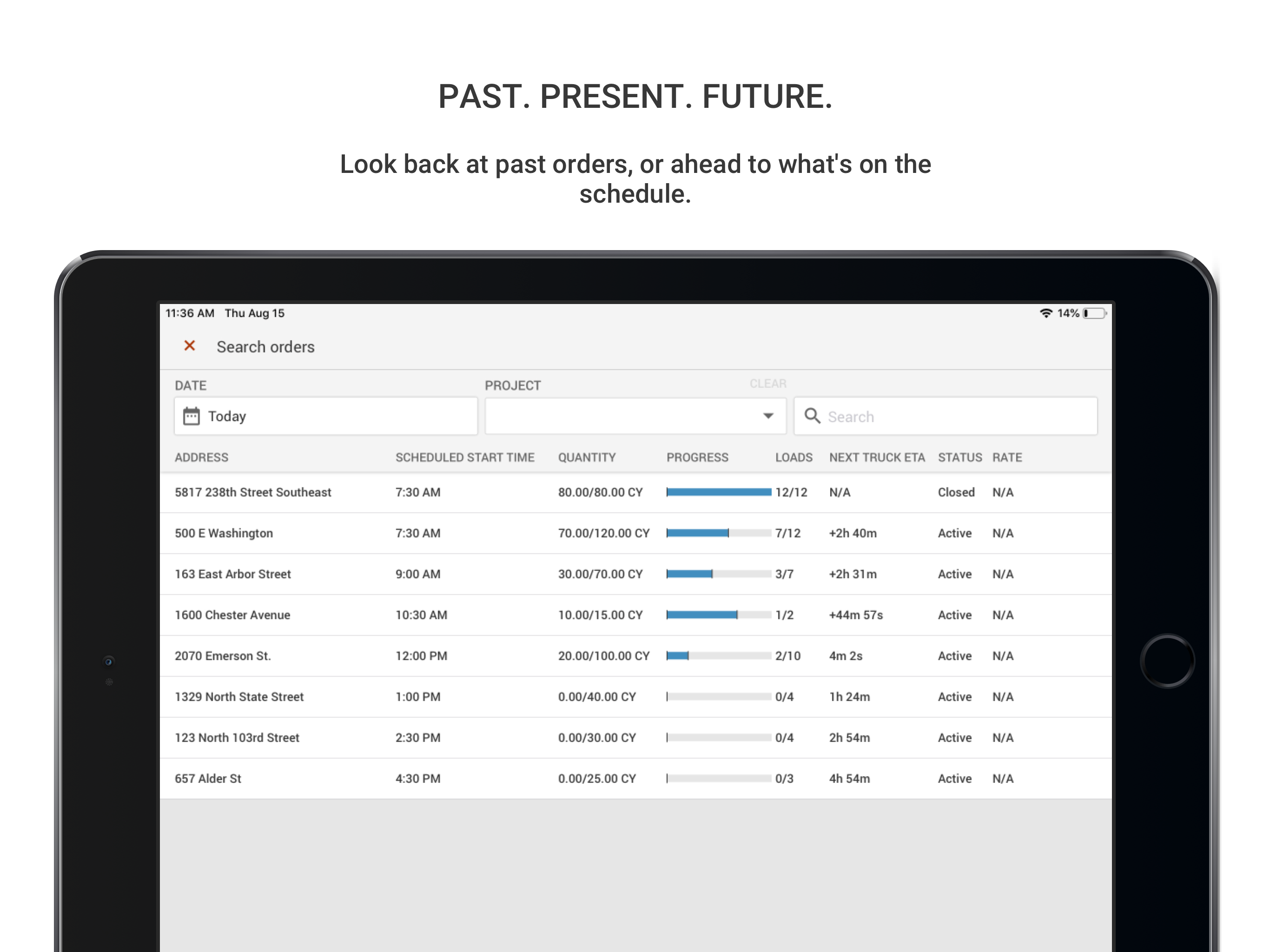Sort by STATUS column header
Image resolution: width=1270 pixels, height=952 pixels.
click(960, 457)
